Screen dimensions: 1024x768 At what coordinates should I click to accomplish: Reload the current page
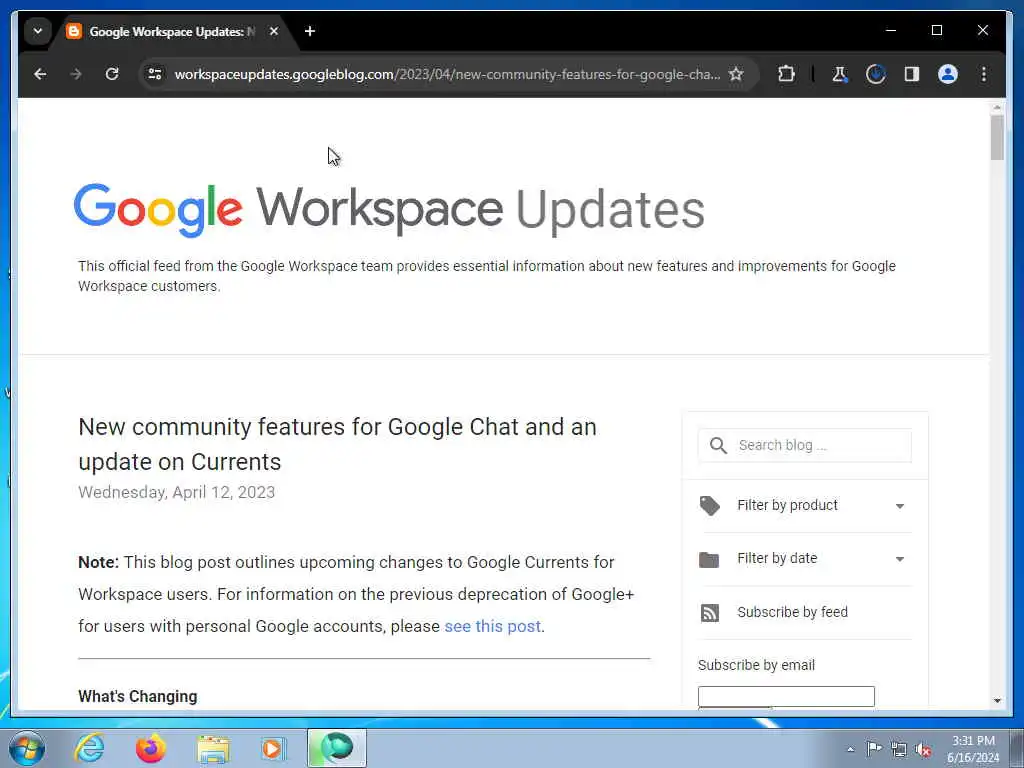click(x=112, y=74)
